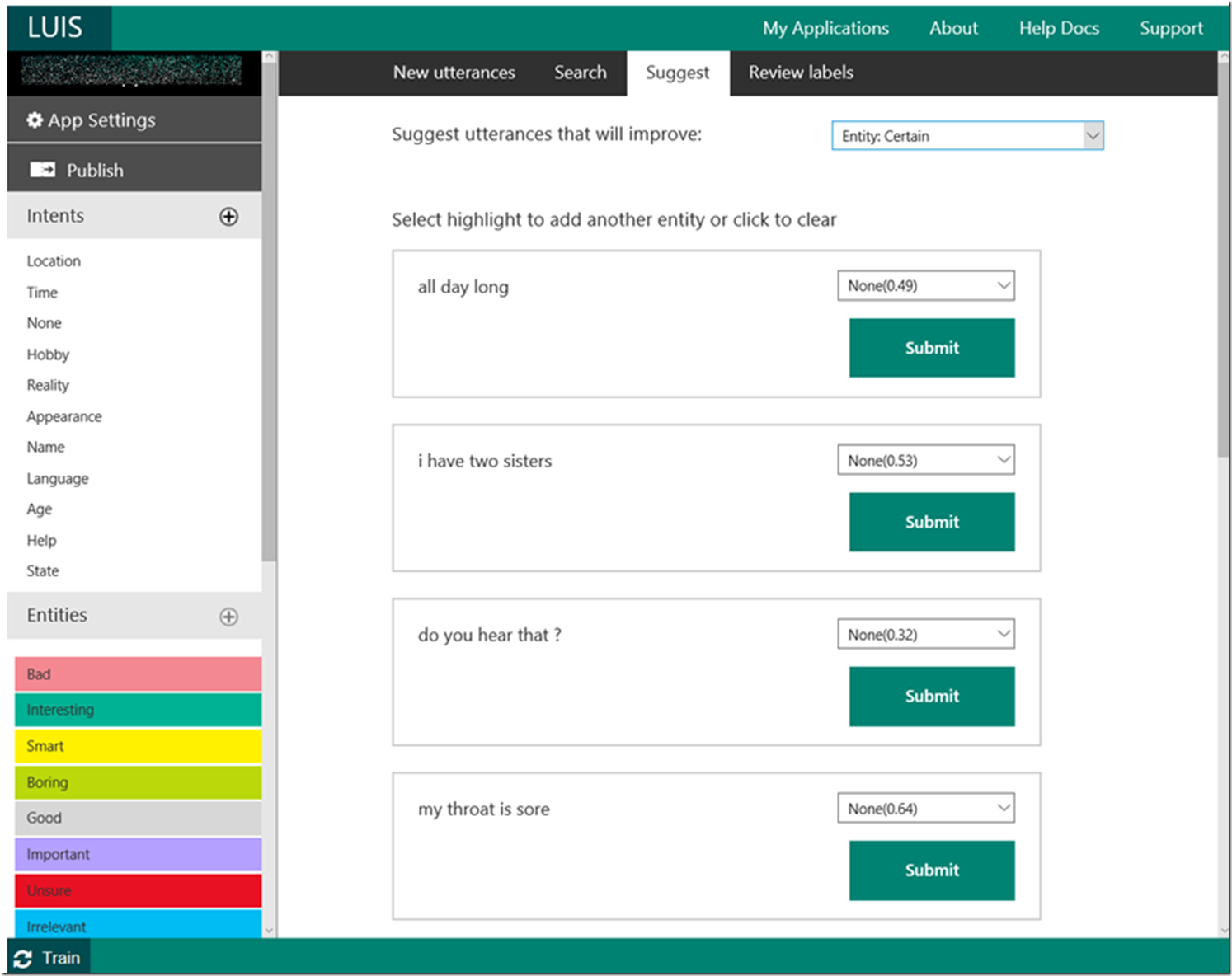Image resolution: width=1232 pixels, height=976 pixels.
Task: Select the red Unsure entity
Action: click(138, 890)
